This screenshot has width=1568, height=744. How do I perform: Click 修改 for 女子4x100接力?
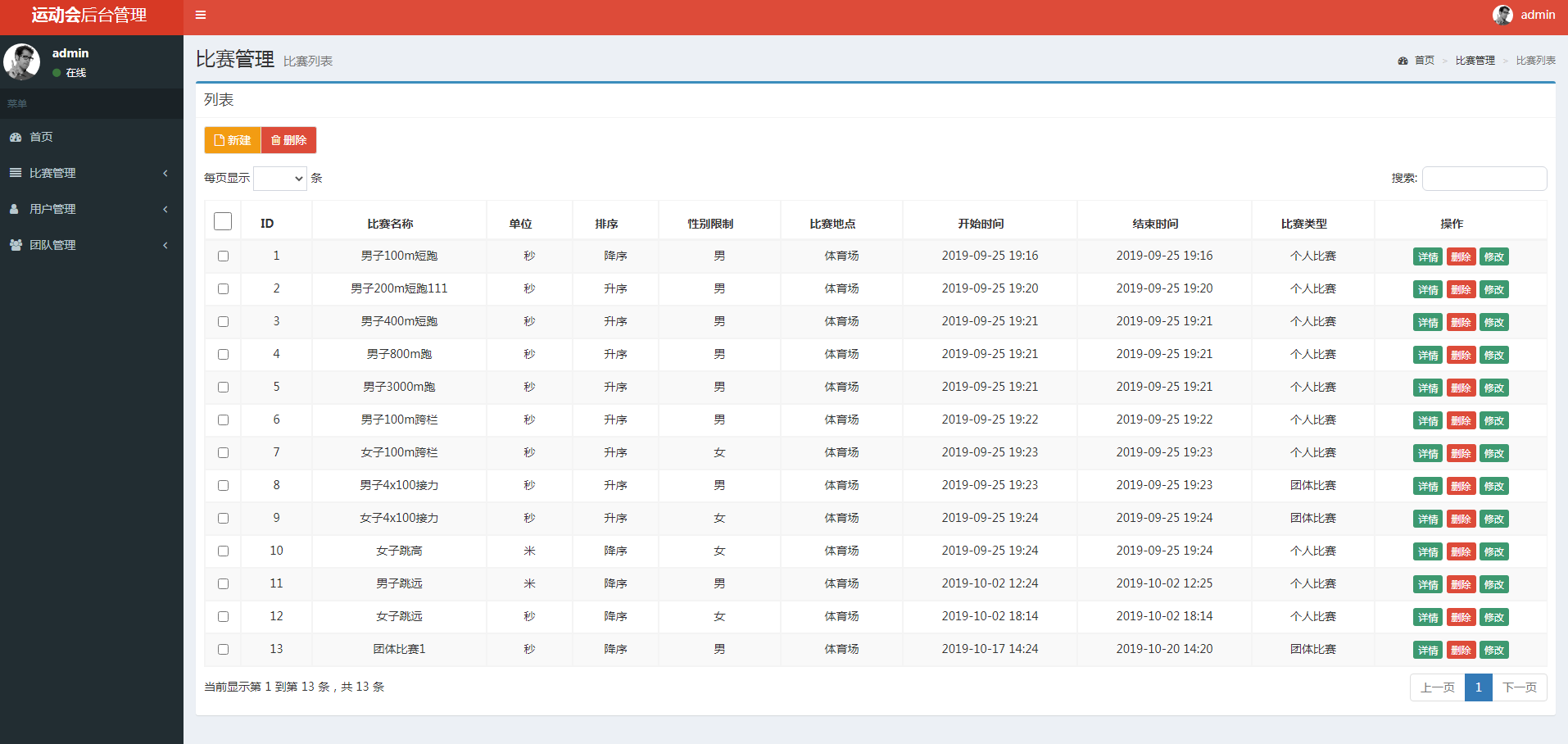(1494, 519)
